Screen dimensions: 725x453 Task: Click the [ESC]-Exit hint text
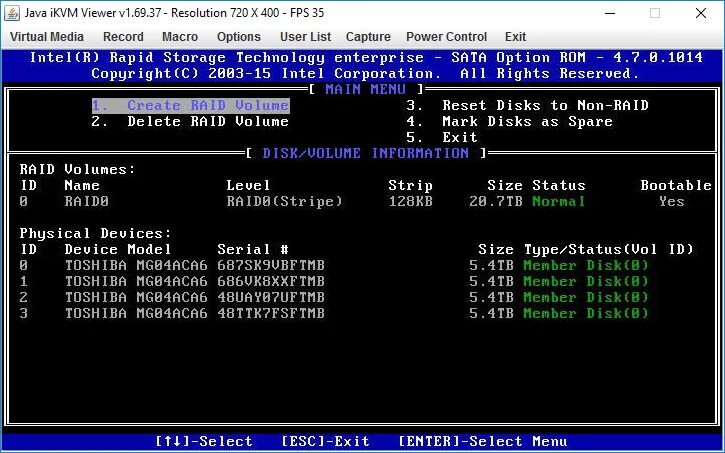pos(325,441)
